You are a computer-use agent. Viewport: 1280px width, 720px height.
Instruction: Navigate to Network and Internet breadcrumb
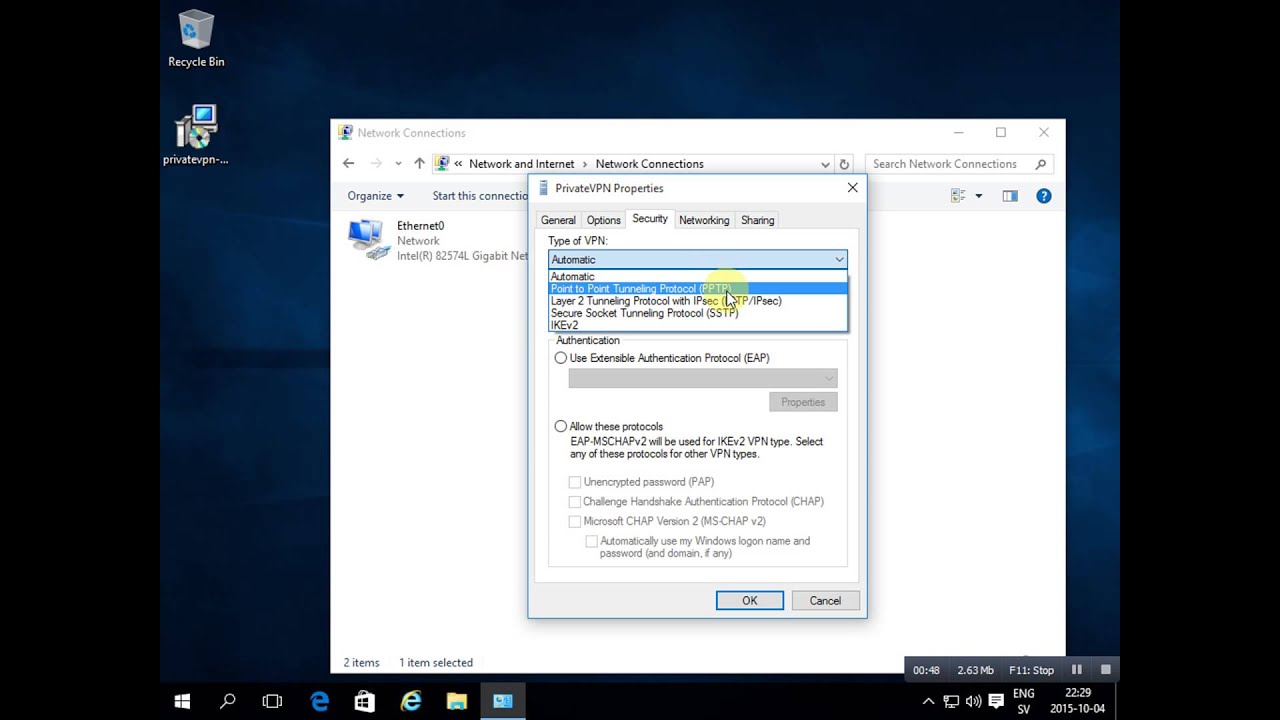(522, 164)
